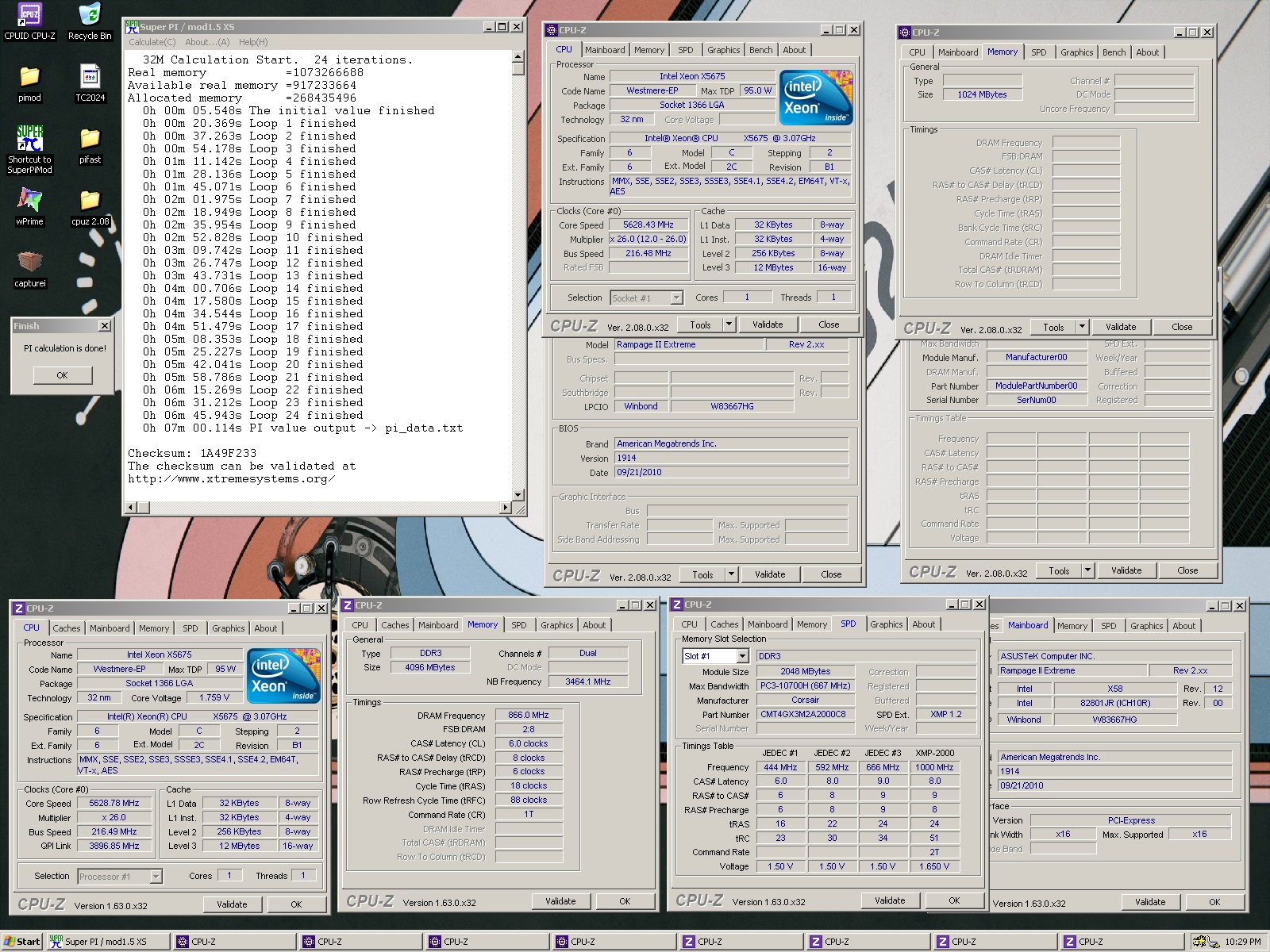The width and height of the screenshot is (1270, 952).
Task: Switch to Super PI / mod1.5 XS taskbar item
Action: point(108,942)
